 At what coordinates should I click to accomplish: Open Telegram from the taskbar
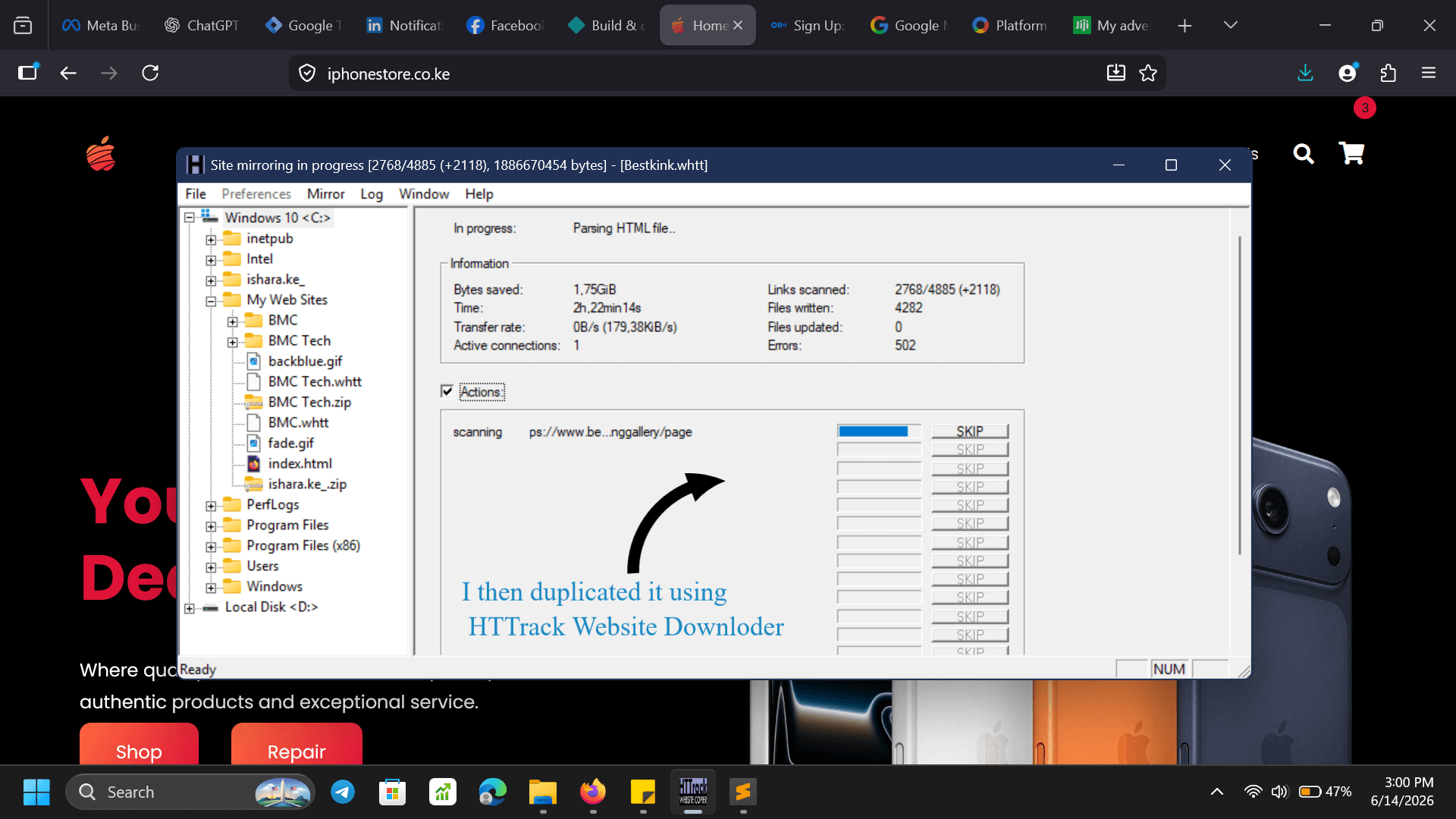[343, 792]
